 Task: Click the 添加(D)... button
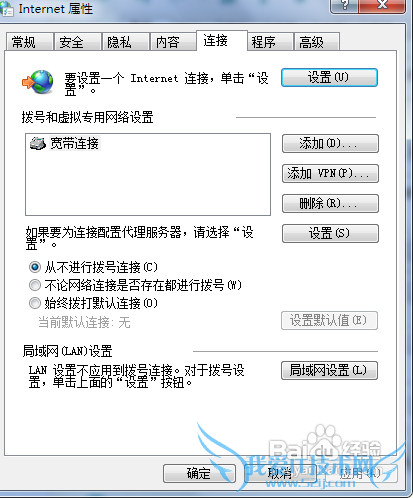coord(330,144)
